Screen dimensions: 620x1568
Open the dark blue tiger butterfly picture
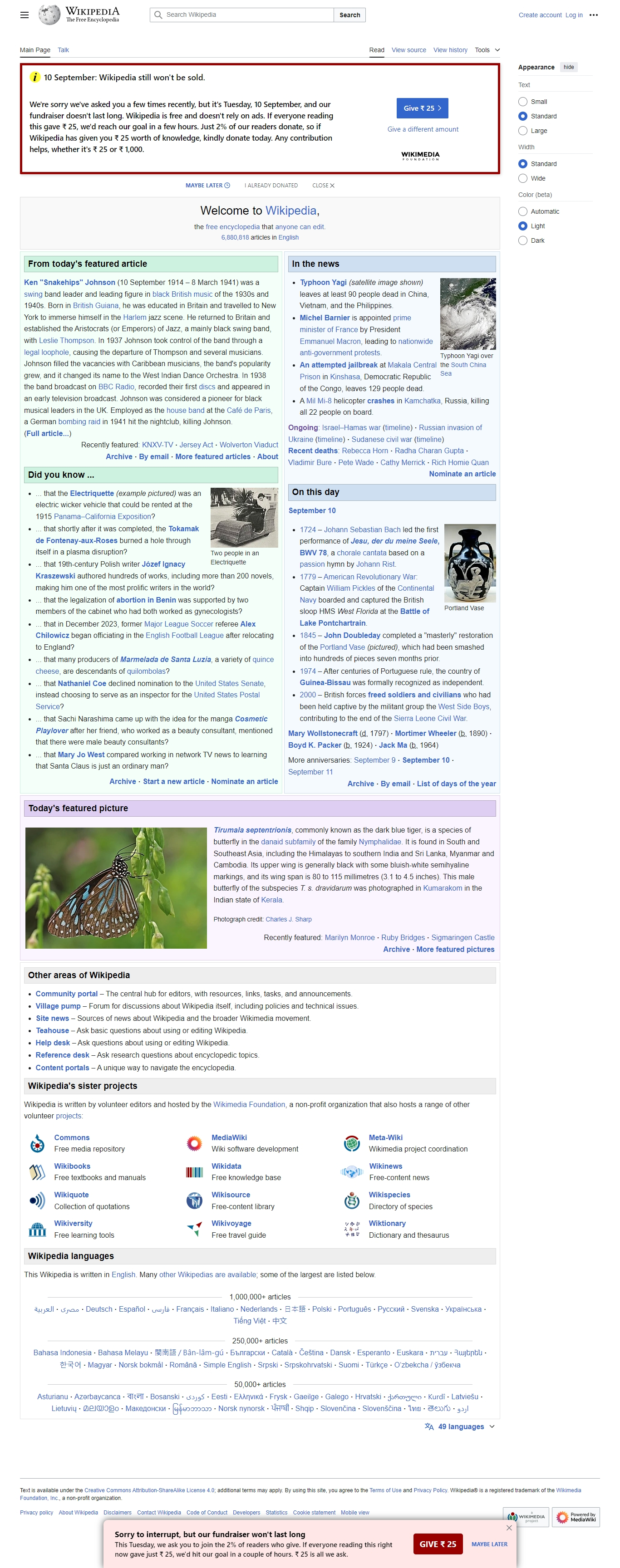[x=116, y=887]
